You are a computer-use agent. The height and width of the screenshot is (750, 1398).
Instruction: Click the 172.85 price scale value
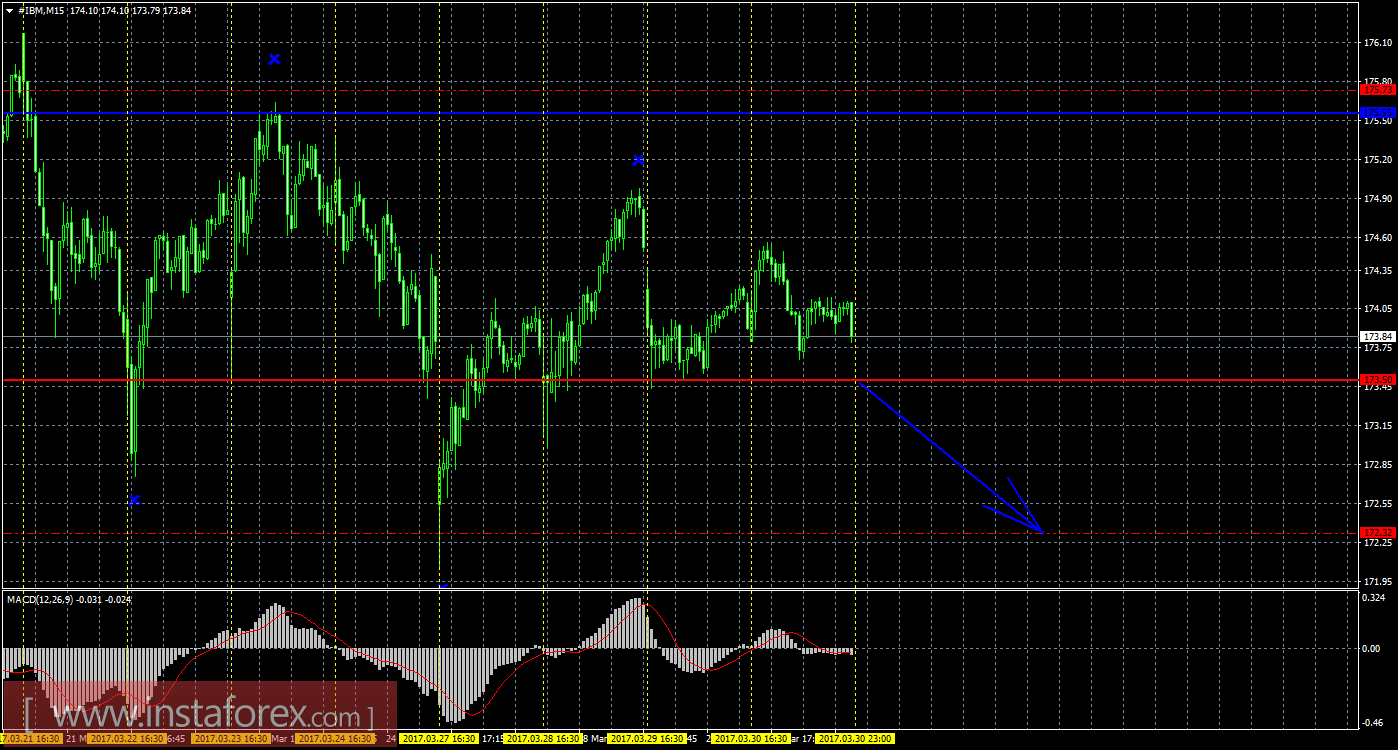click(1378, 465)
